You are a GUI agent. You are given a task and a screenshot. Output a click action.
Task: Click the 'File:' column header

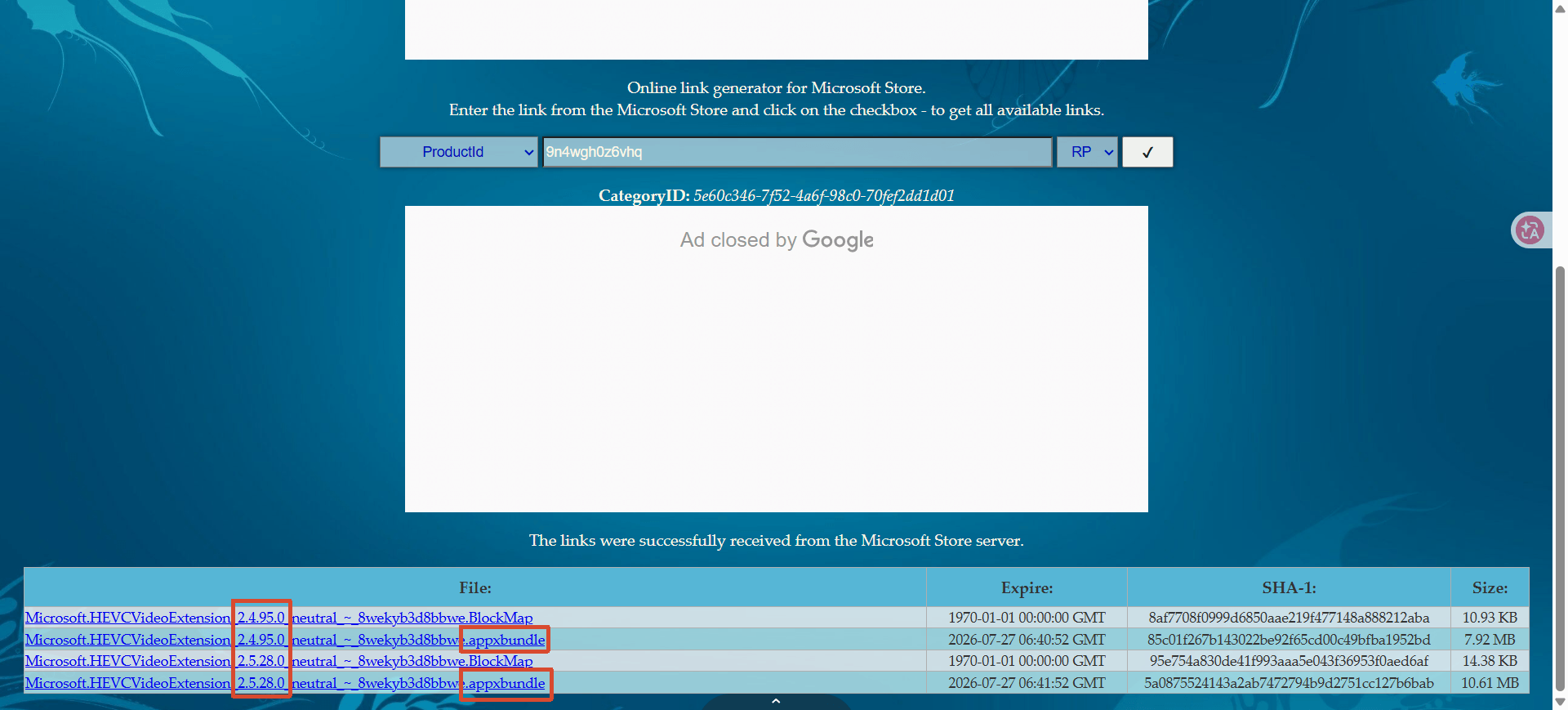475,587
